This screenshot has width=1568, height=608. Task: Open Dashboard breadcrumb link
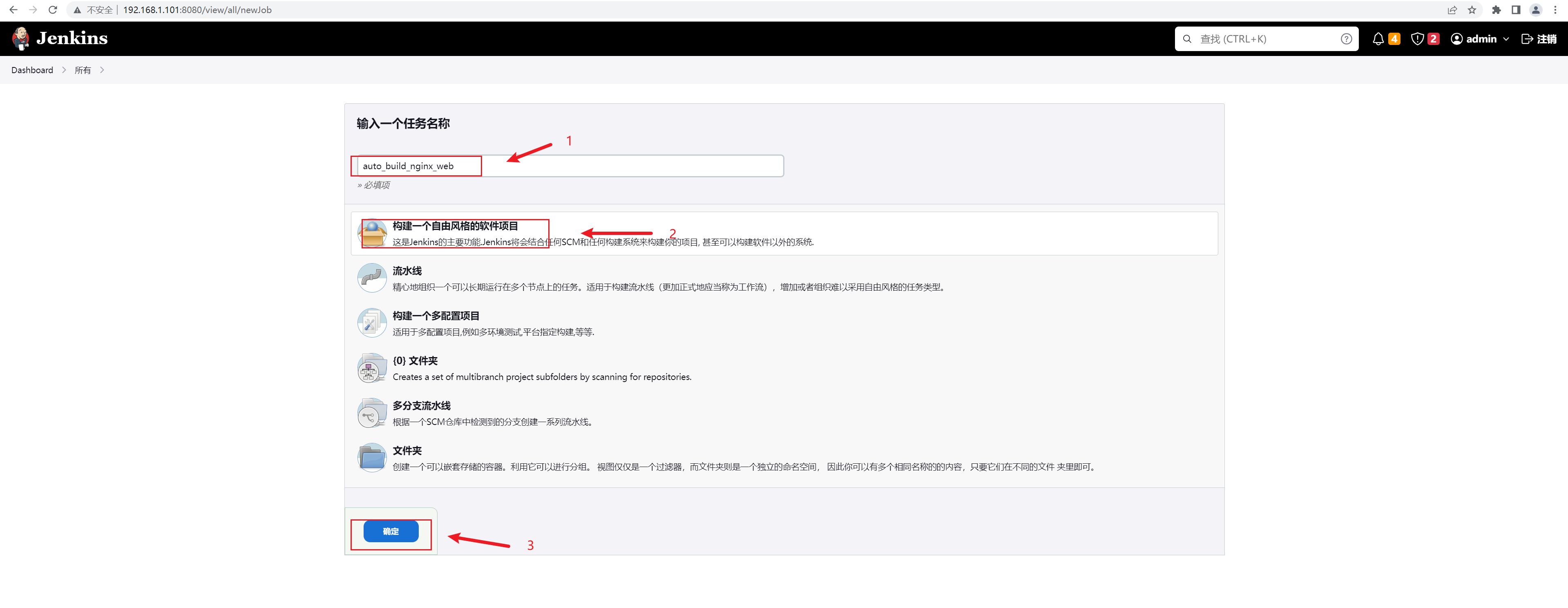32,70
